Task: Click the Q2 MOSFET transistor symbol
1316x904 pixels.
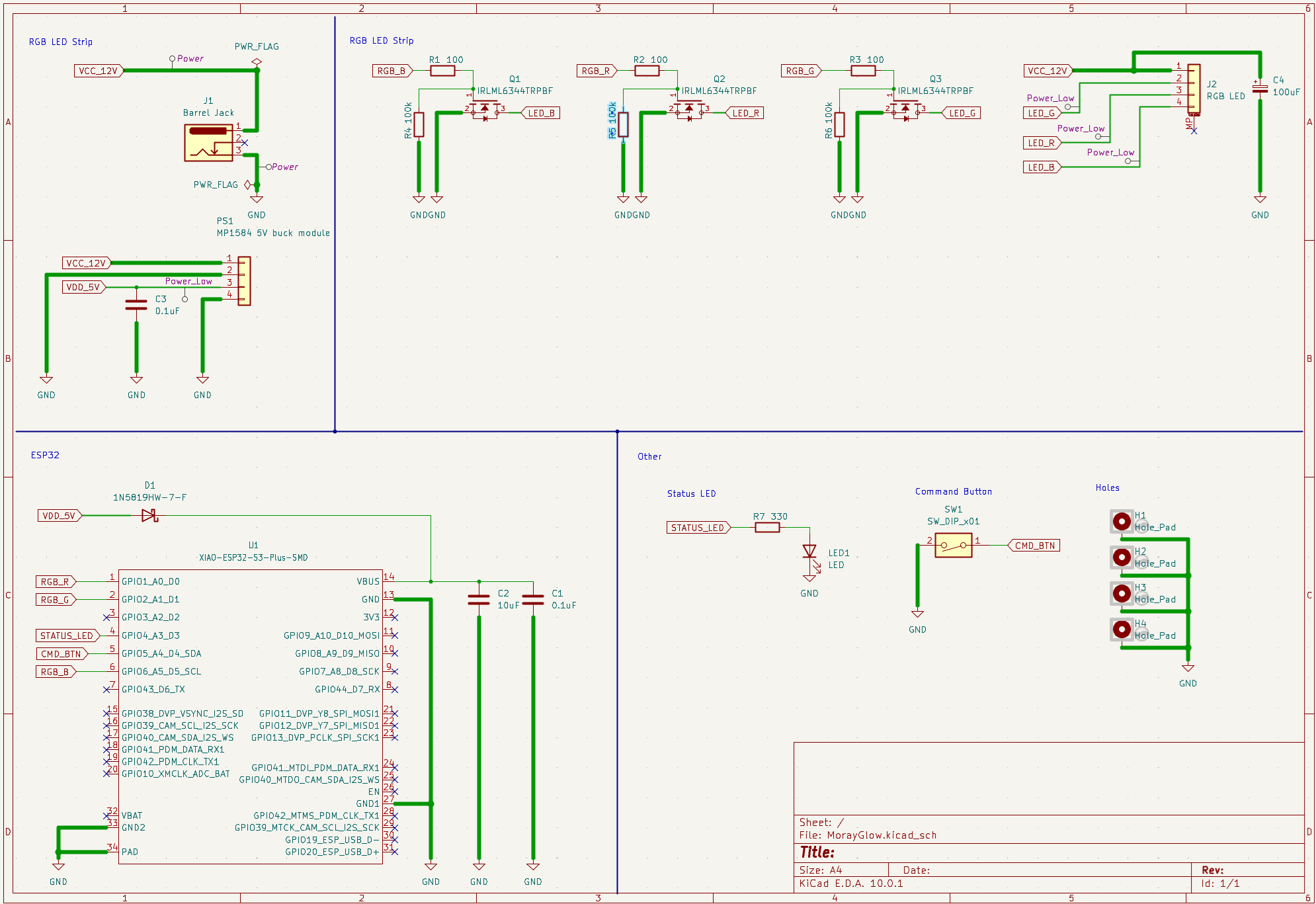Action: pos(689,109)
